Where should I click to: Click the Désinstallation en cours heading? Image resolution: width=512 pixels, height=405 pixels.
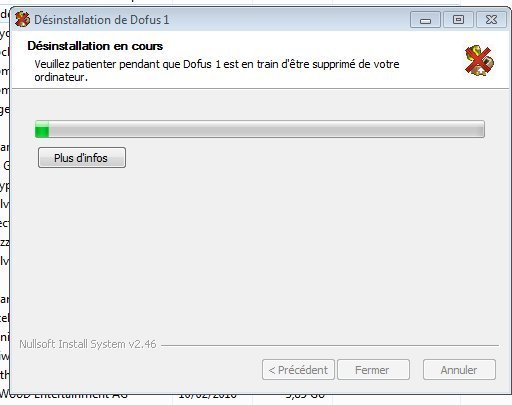(x=95, y=46)
